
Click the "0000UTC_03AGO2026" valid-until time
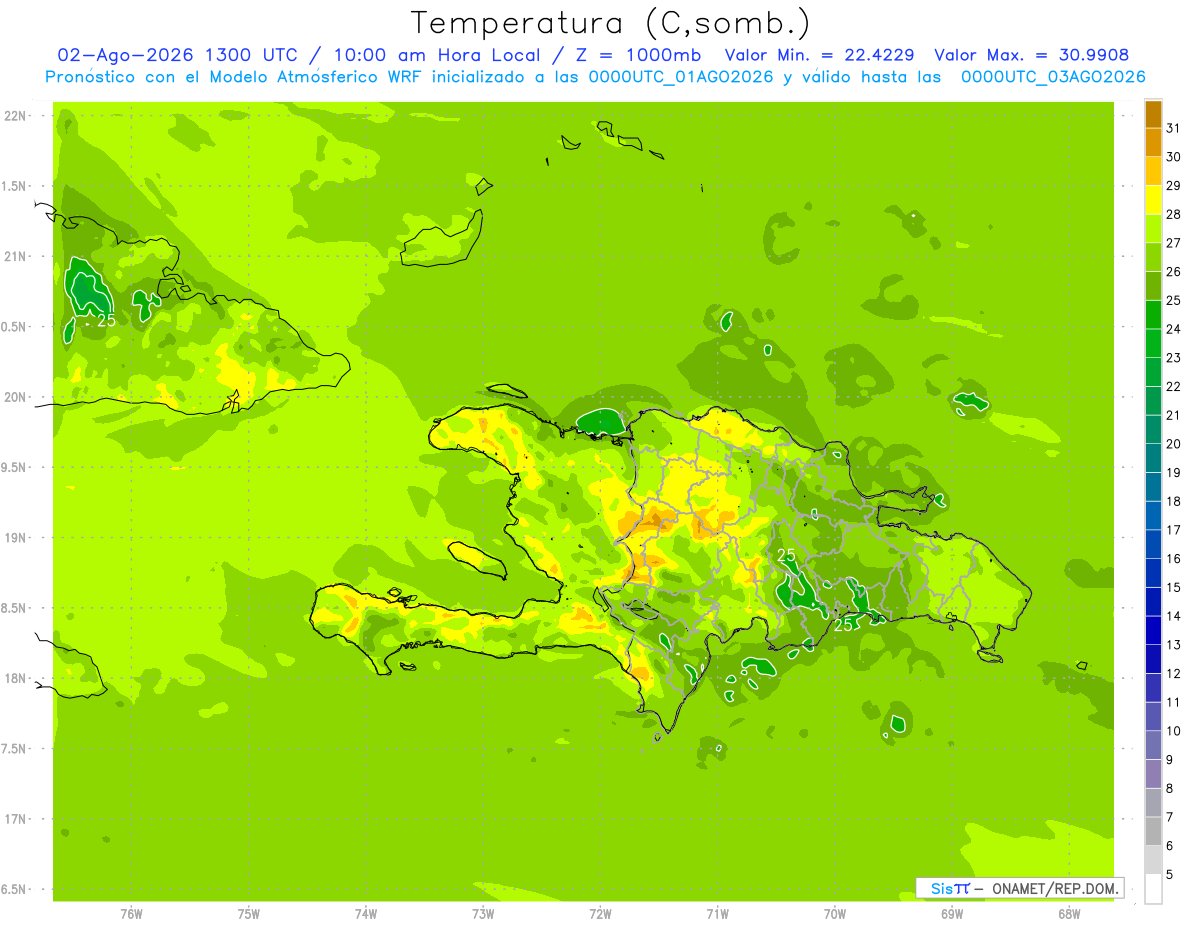pyautogui.click(x=1053, y=77)
